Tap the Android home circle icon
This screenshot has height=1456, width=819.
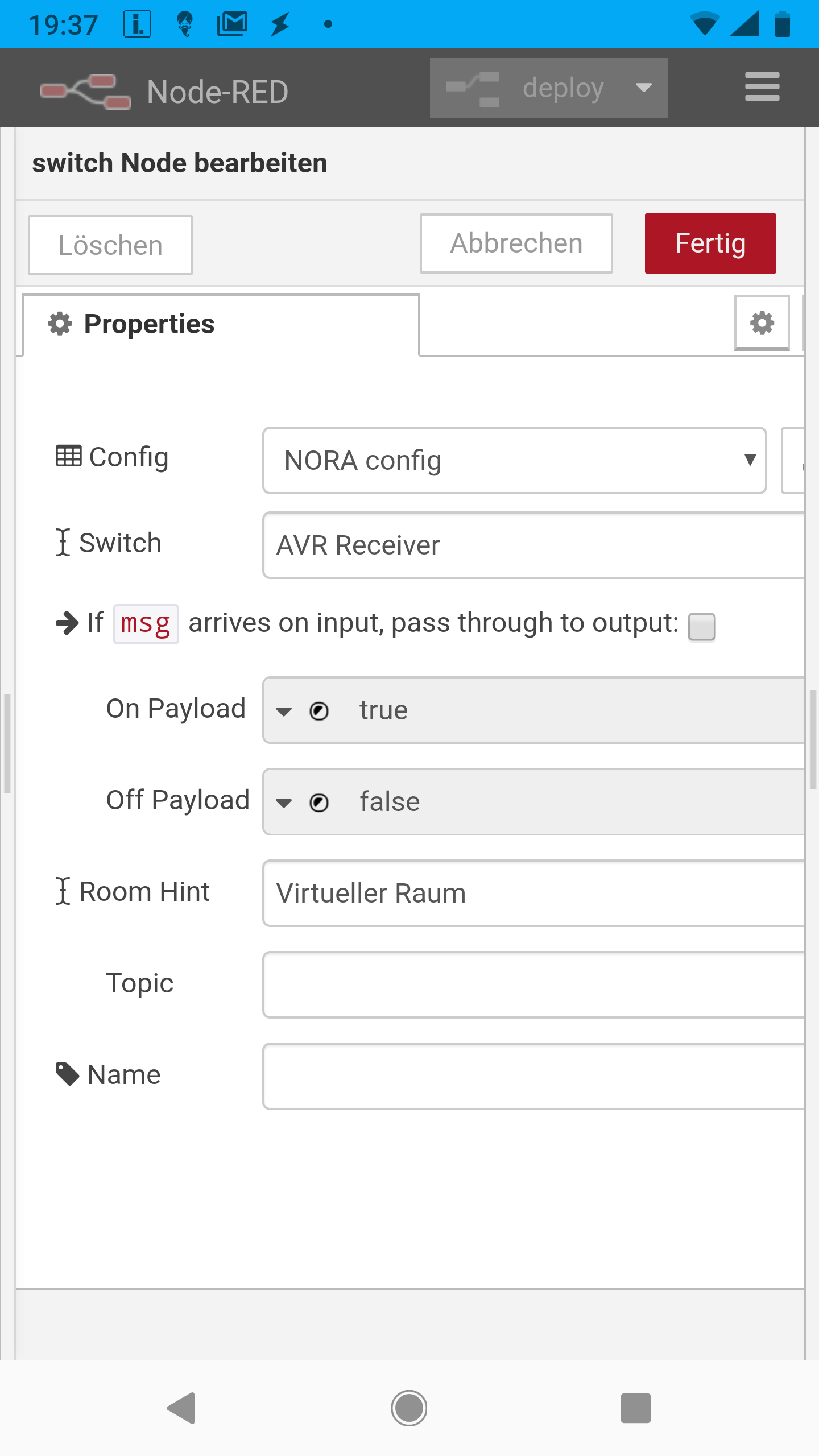409,1408
